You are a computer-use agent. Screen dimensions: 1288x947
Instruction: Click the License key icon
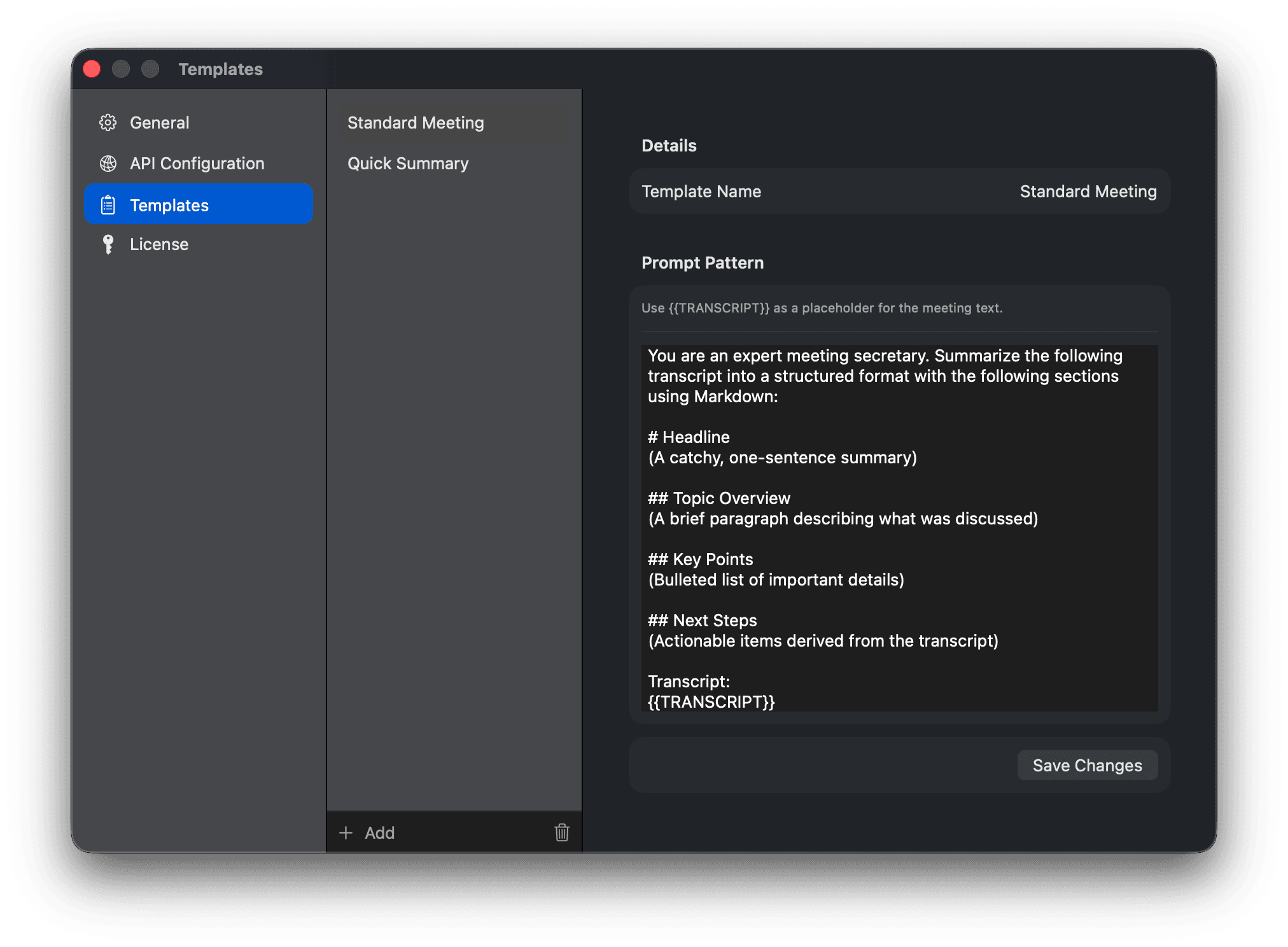[x=108, y=244]
